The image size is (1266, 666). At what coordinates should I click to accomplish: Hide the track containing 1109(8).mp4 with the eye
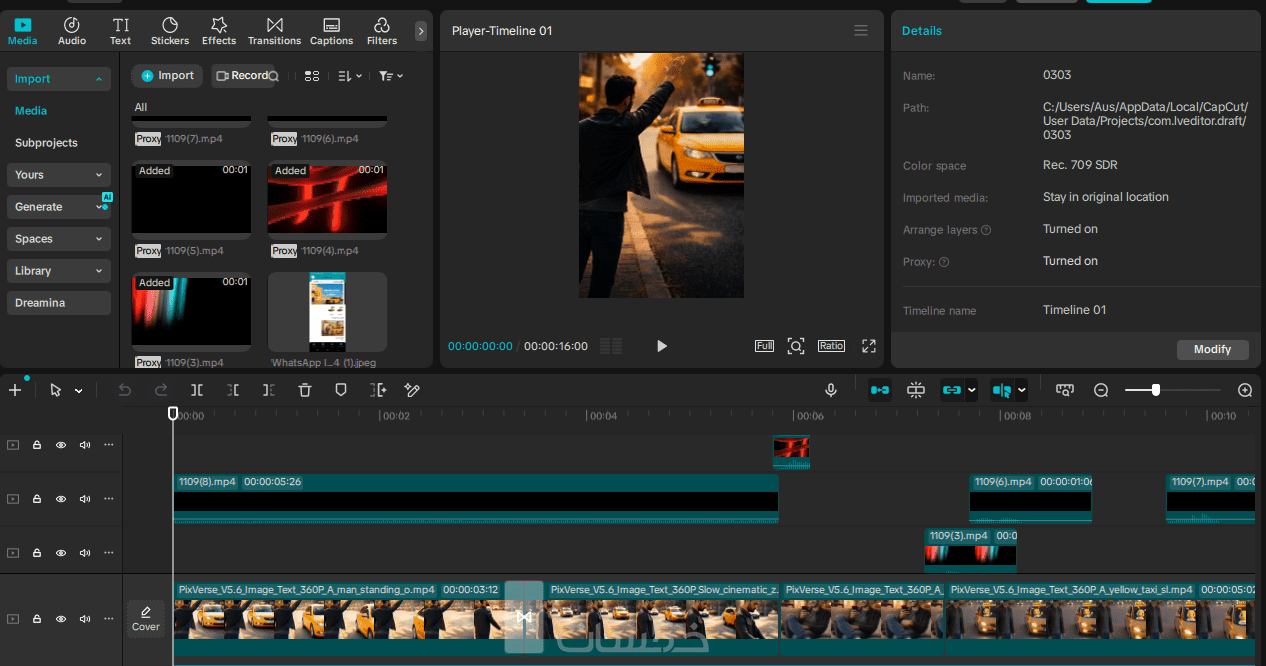[61, 499]
